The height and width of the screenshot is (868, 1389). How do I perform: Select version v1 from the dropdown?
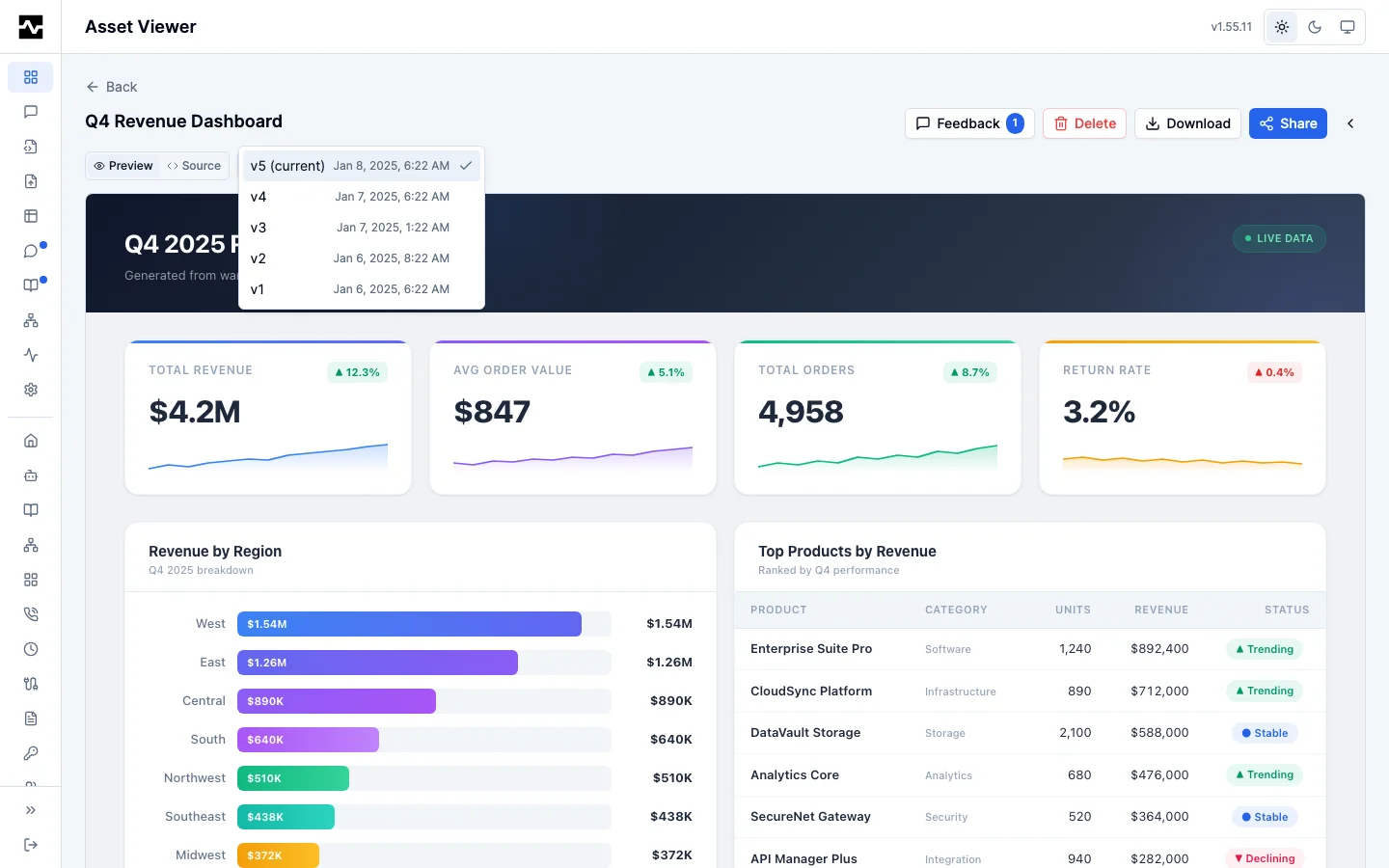point(362,289)
